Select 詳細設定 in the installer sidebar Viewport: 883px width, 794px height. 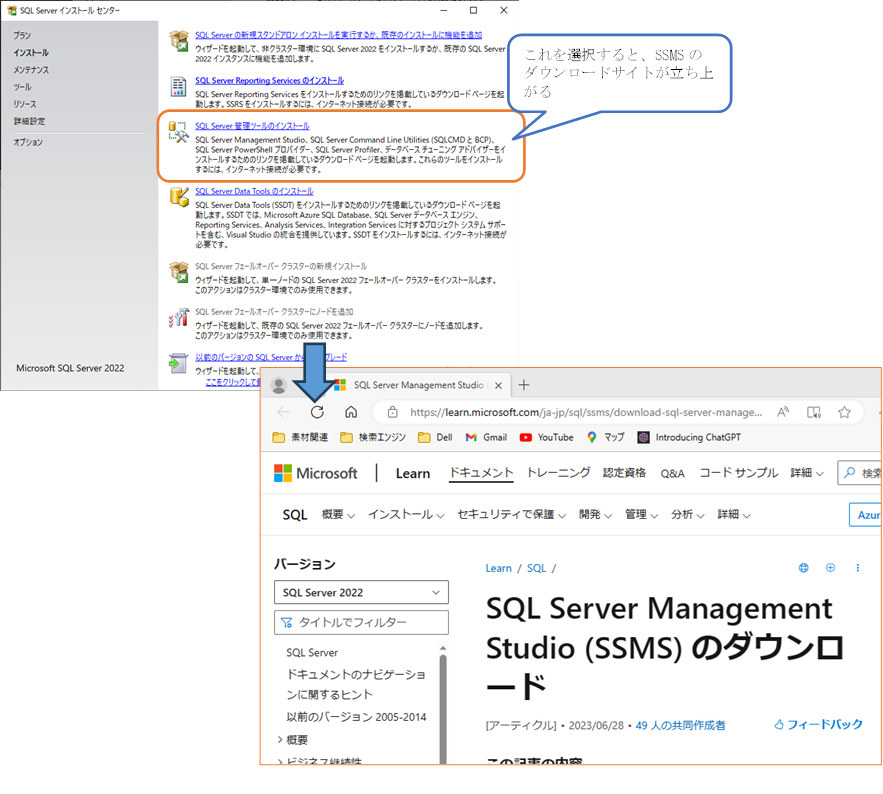point(29,121)
